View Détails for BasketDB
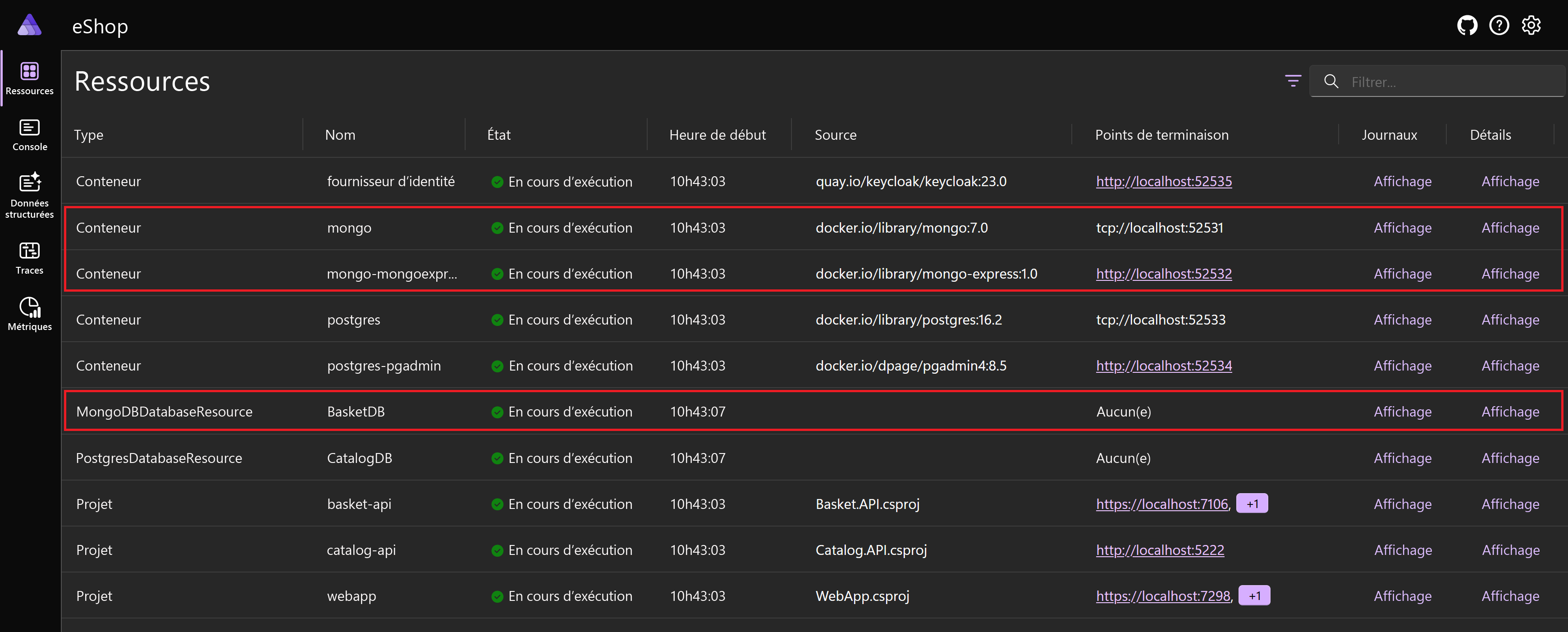Viewport: 1568px width, 632px height. [1510, 412]
